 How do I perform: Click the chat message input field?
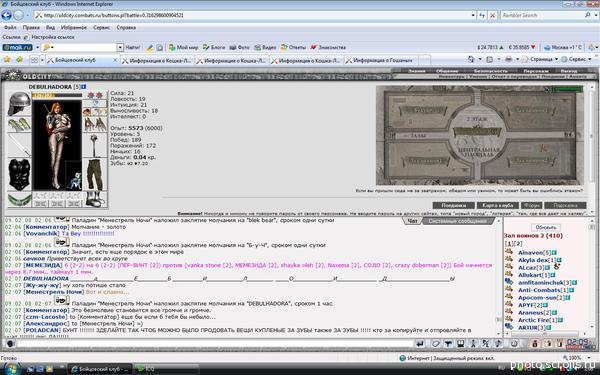(215, 344)
